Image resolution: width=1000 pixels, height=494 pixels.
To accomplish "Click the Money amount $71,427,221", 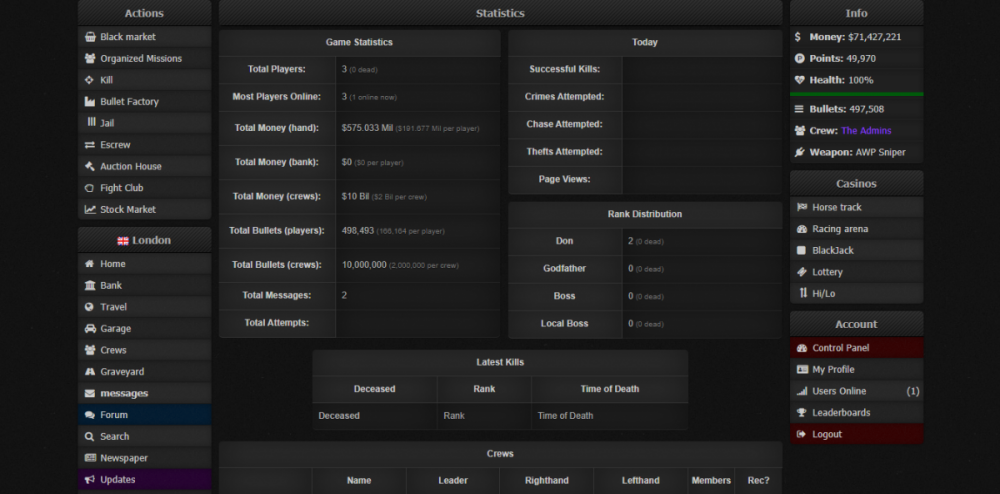I will 874,37.
